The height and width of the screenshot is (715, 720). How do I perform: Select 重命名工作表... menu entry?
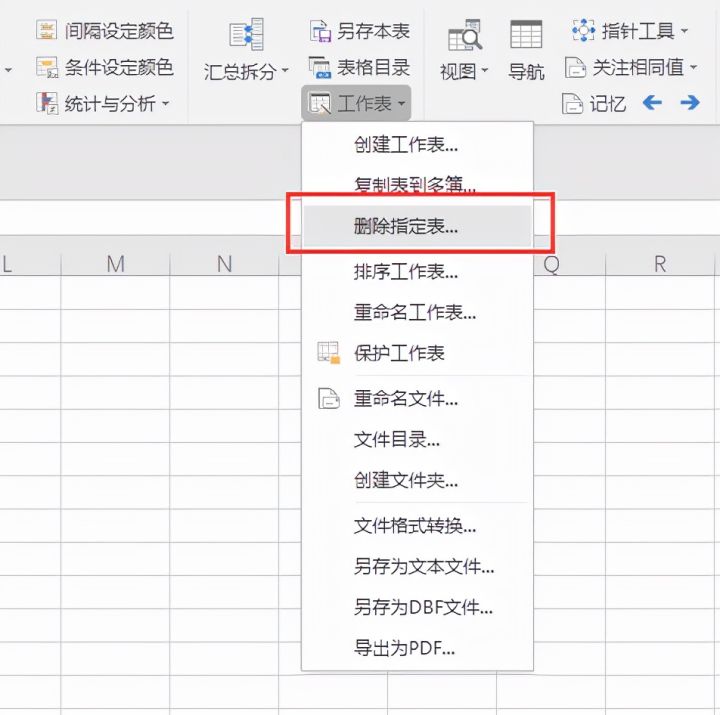pyautogui.click(x=417, y=312)
